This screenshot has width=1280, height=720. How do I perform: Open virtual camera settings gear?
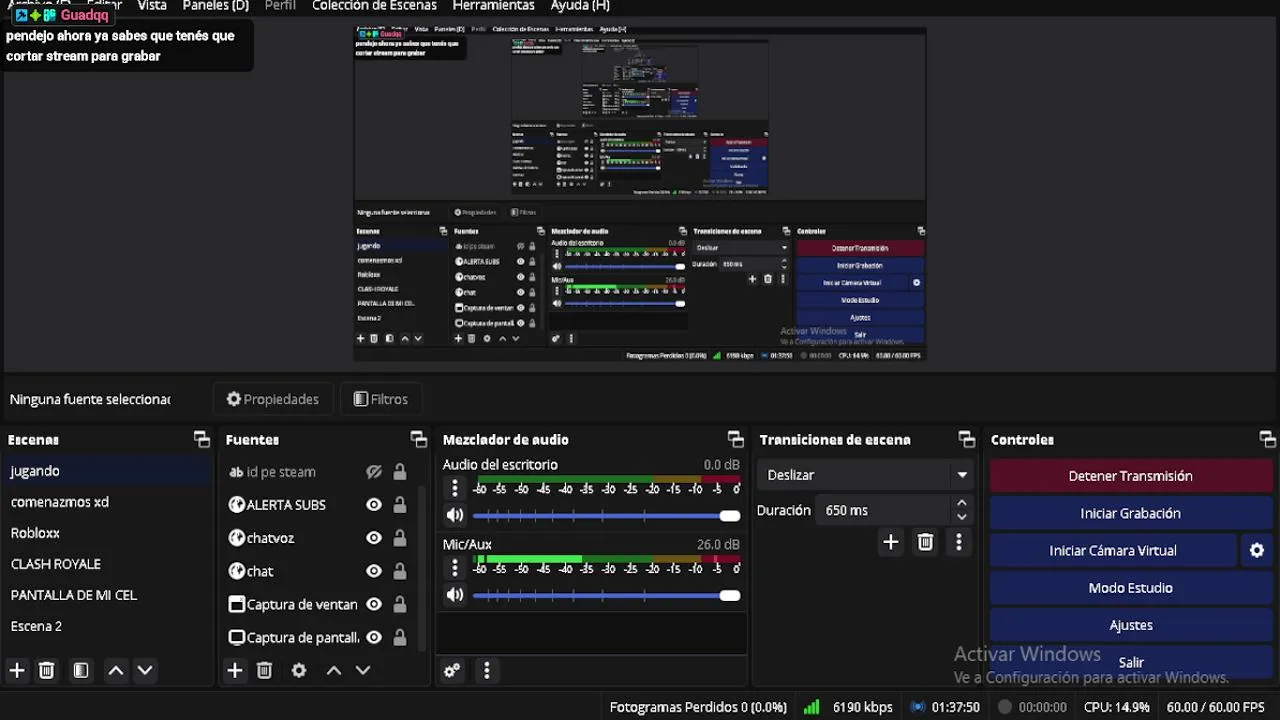point(1257,550)
